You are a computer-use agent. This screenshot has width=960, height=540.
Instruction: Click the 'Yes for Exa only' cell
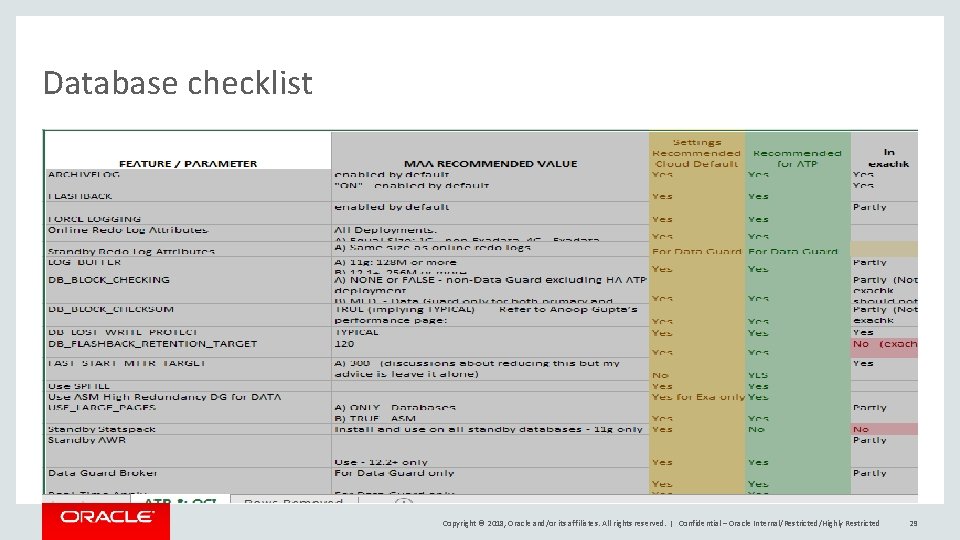pyautogui.click(x=698, y=397)
